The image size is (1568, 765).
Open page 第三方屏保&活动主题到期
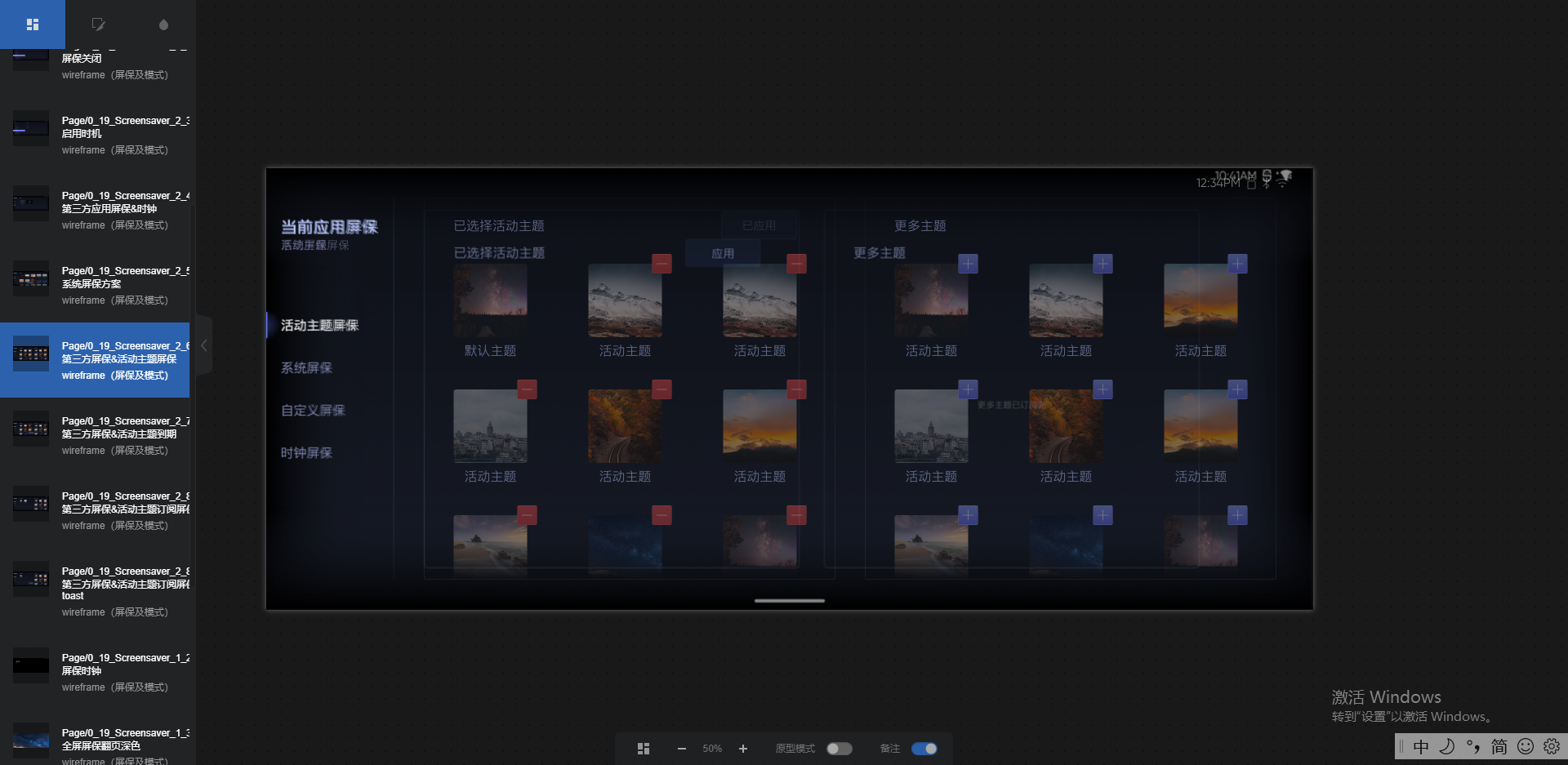(x=95, y=435)
